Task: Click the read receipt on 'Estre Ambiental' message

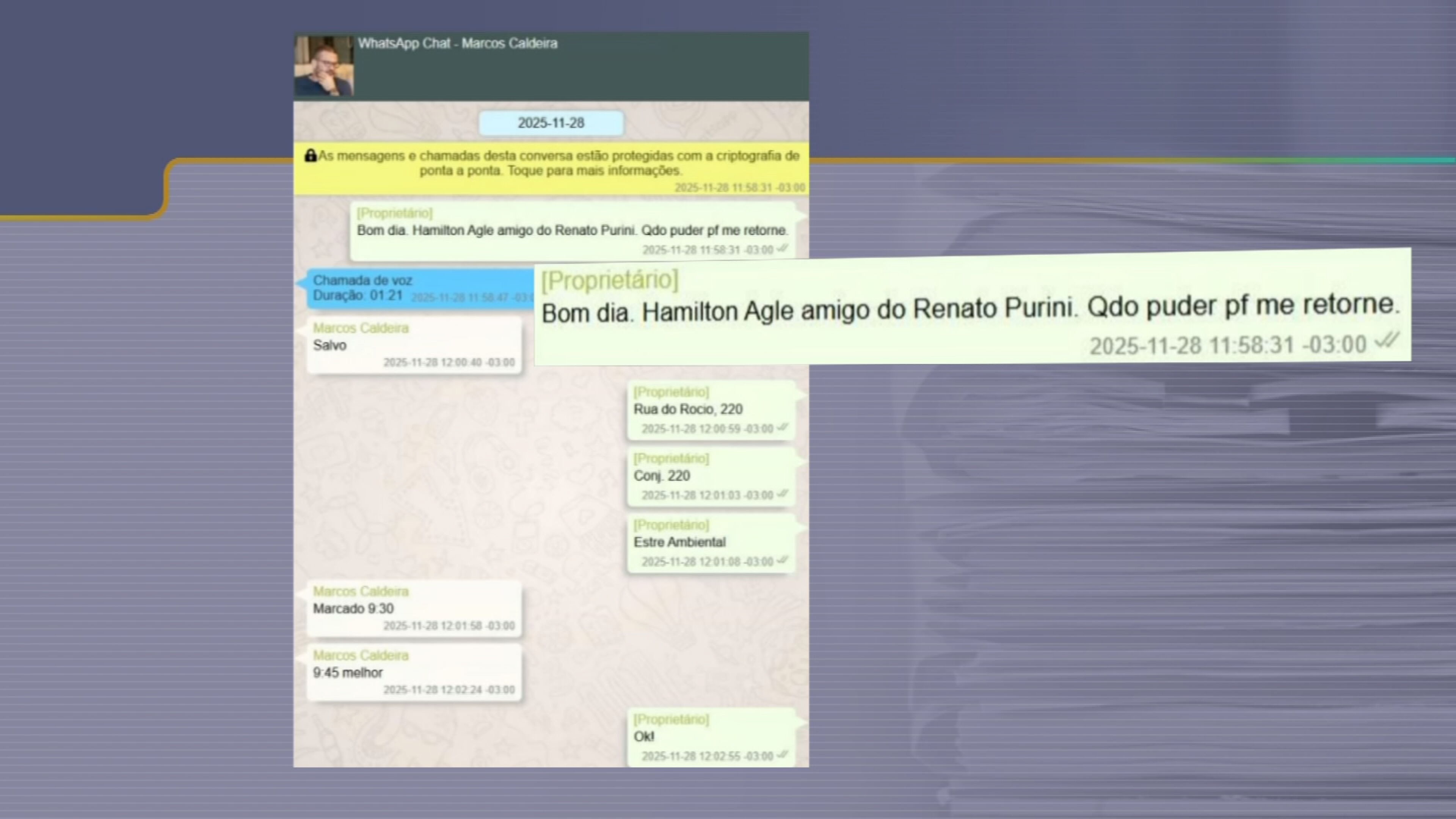Action: coord(782,560)
